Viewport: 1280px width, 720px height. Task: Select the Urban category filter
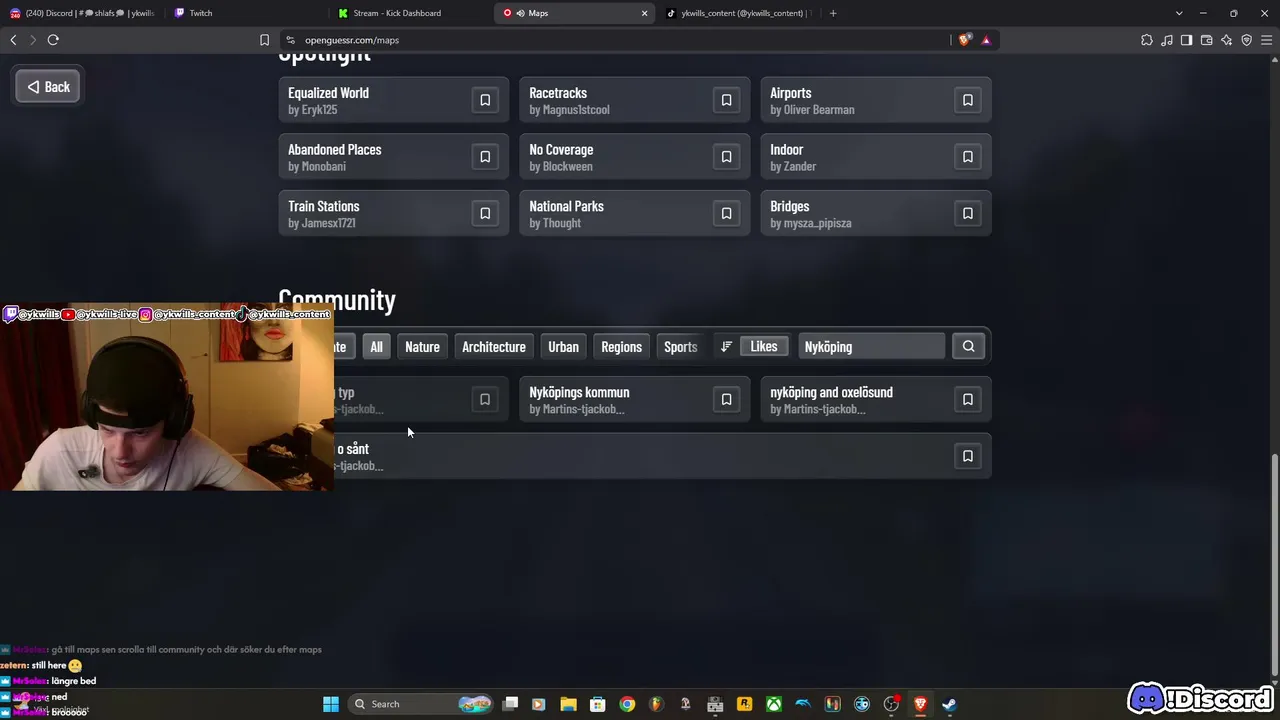point(563,346)
